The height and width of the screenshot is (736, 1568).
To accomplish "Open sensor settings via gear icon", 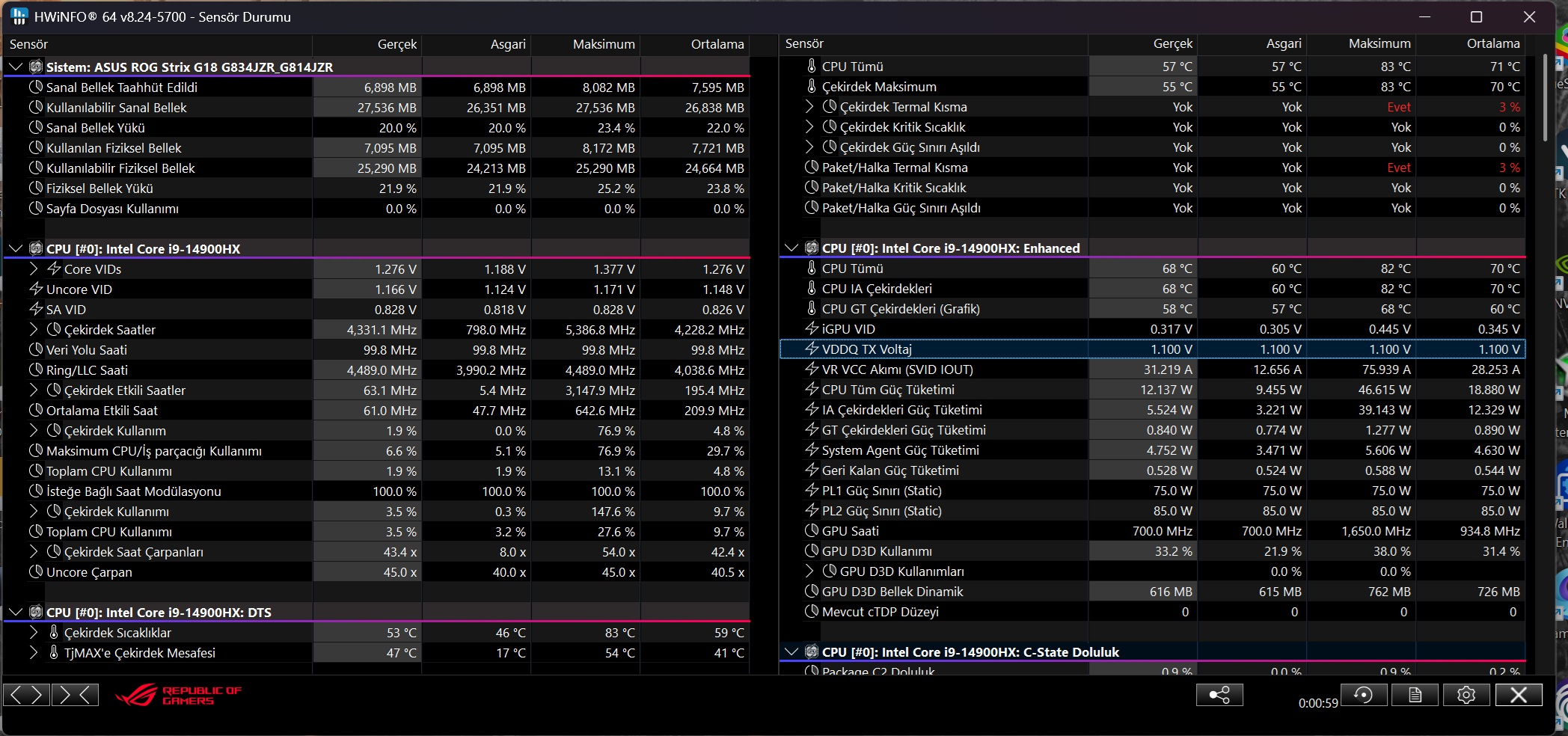I will click(1466, 695).
